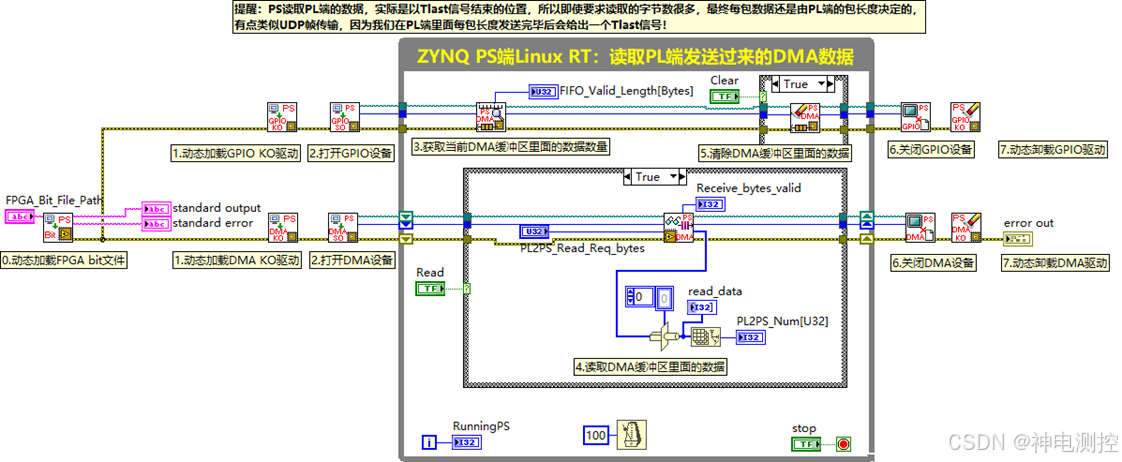This screenshot has height=462, width=1122.
Task: Click the standard output string indicator
Action: tap(156, 209)
